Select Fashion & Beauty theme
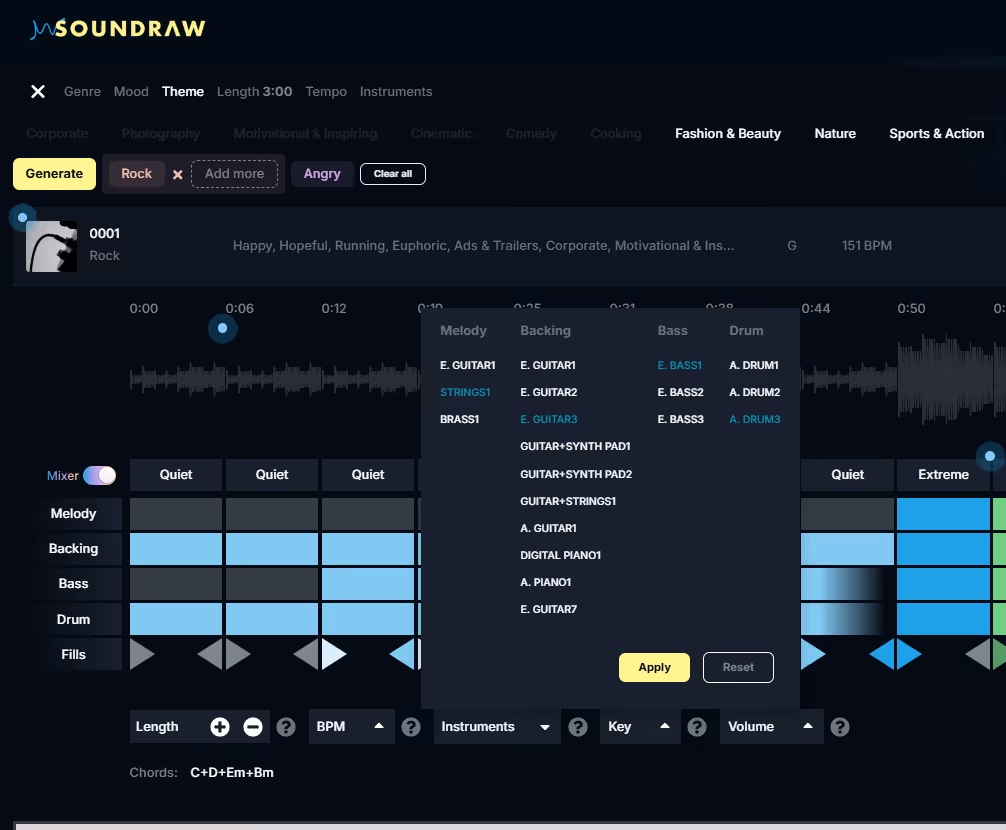The width and height of the screenshot is (1006, 830). (728, 133)
